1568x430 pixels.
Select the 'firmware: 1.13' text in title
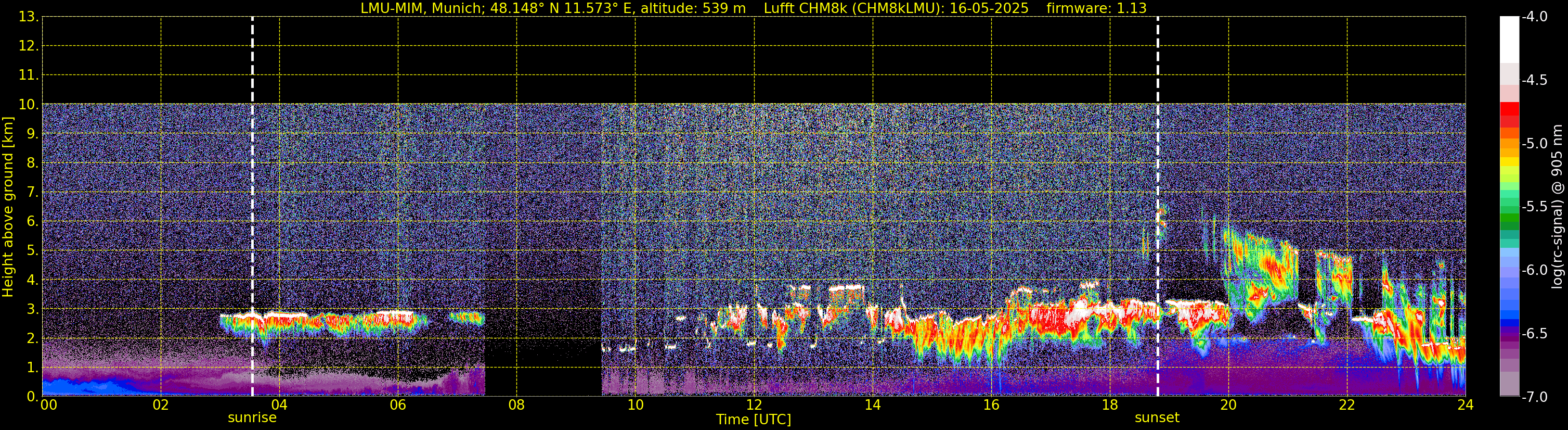coord(1096,8)
